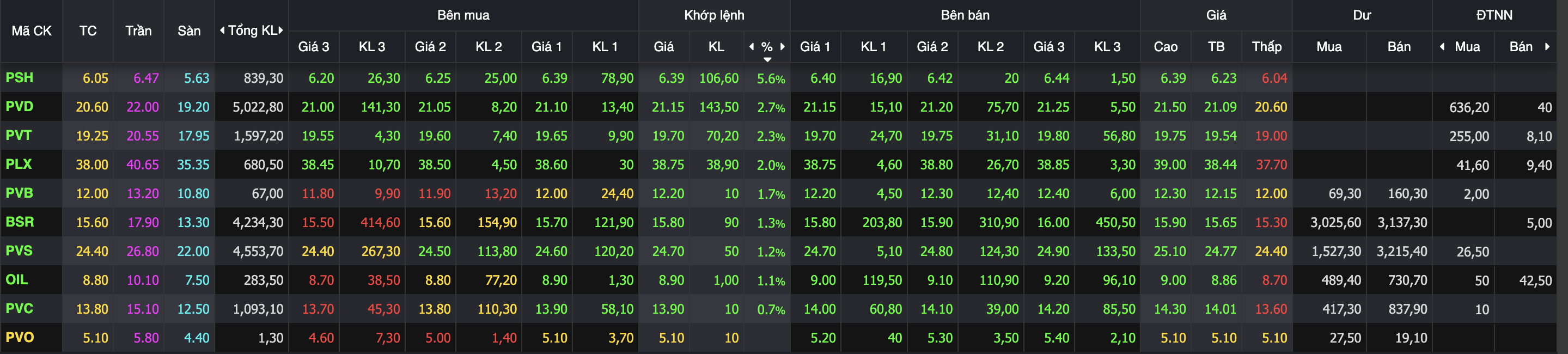
Task: Click right arrow beside Tổng KL header
Action: 280,30
